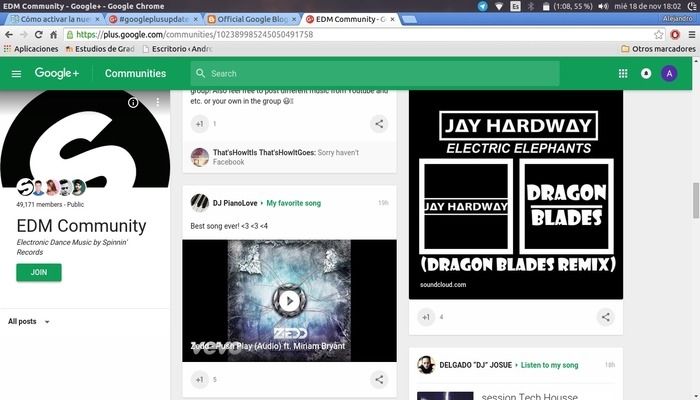Plus-one the DJ PianoLove post
This screenshot has height=400, width=700.
[x=200, y=380]
